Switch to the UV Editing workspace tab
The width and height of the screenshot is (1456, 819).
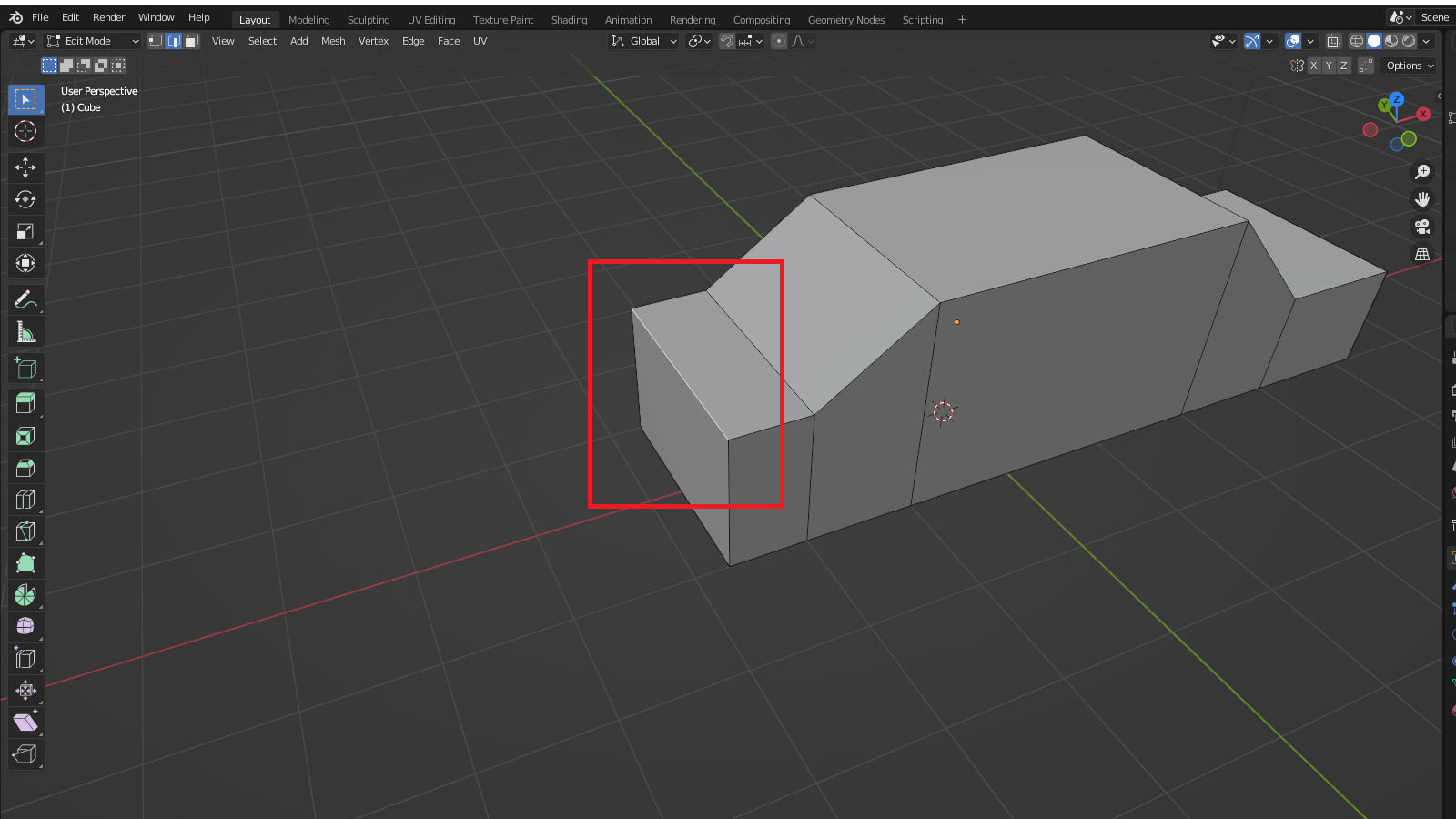point(431,20)
